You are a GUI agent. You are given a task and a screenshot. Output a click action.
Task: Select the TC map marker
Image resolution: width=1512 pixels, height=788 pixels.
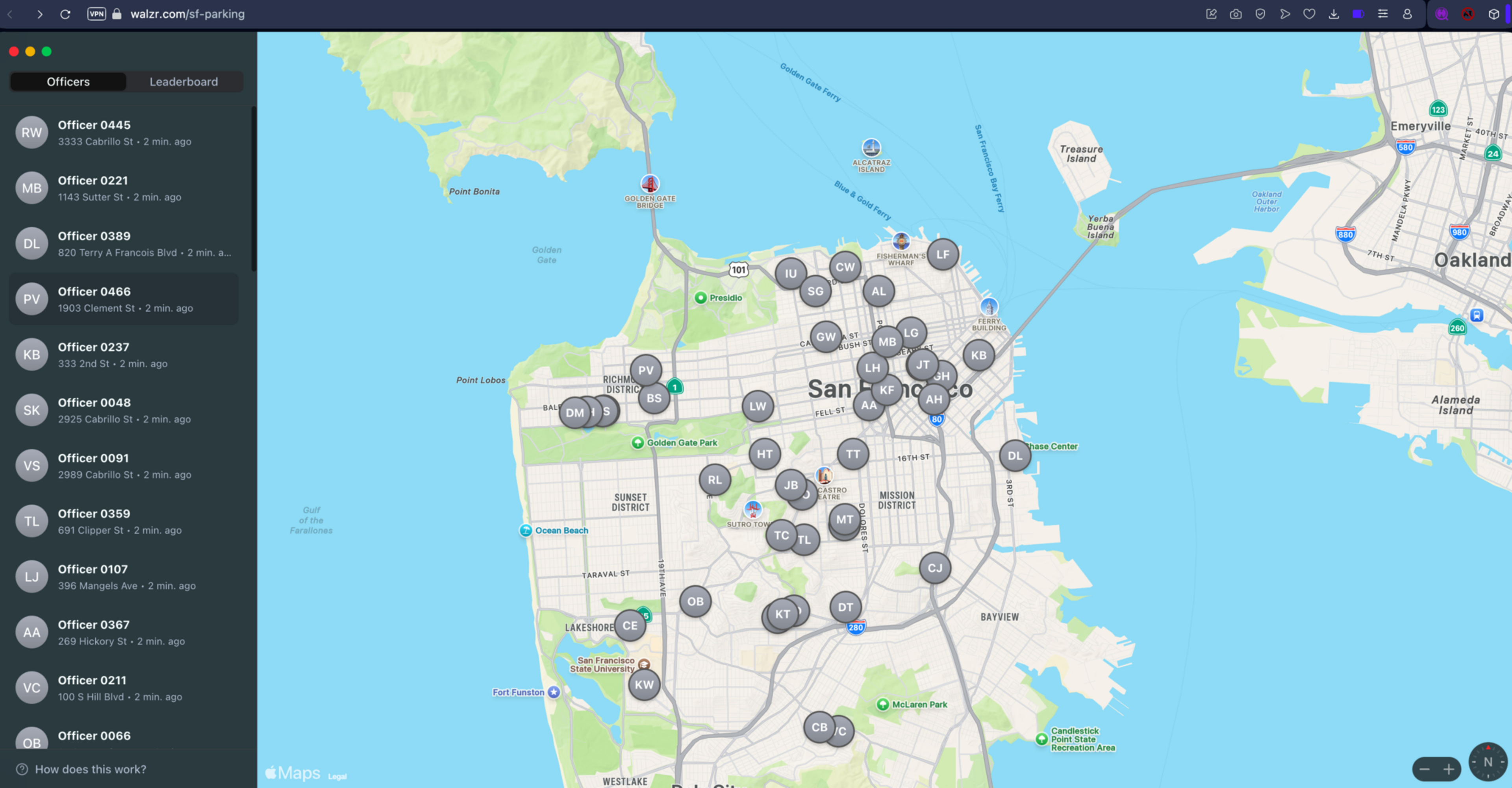(x=781, y=535)
